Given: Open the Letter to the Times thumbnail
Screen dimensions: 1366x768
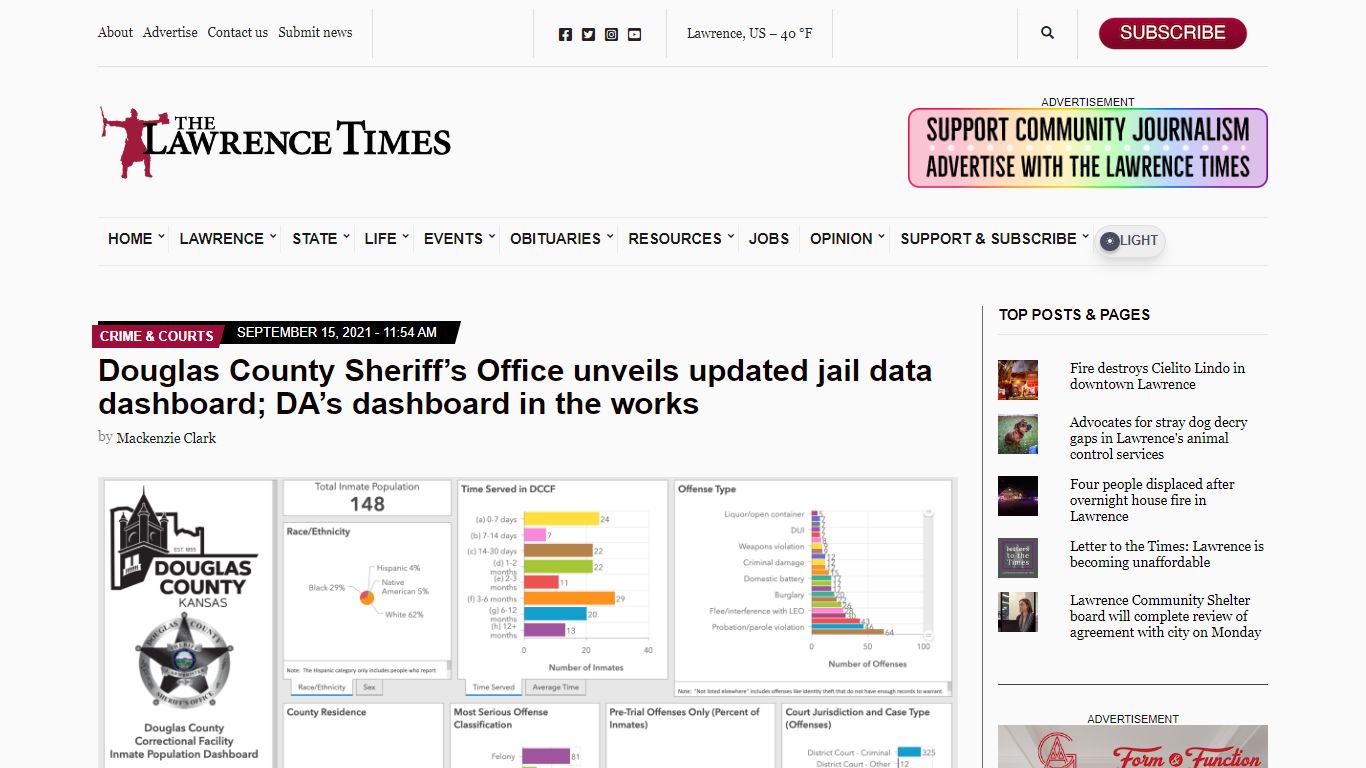Looking at the screenshot, I should pyautogui.click(x=1018, y=558).
